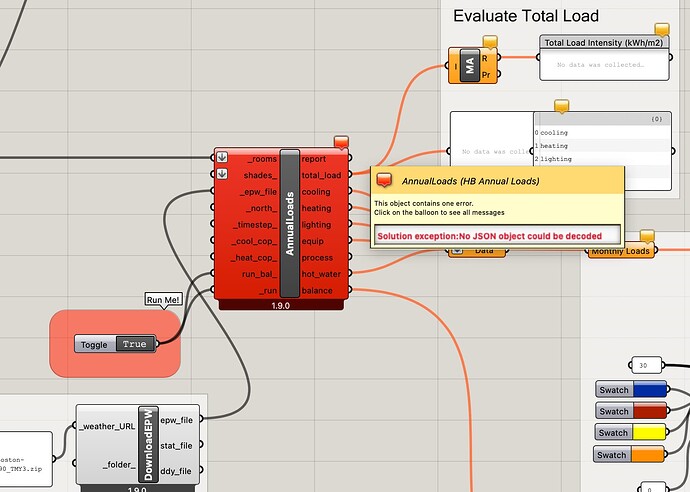
Task: Click the total_load output of AnnualLoads
Action: 321,175
